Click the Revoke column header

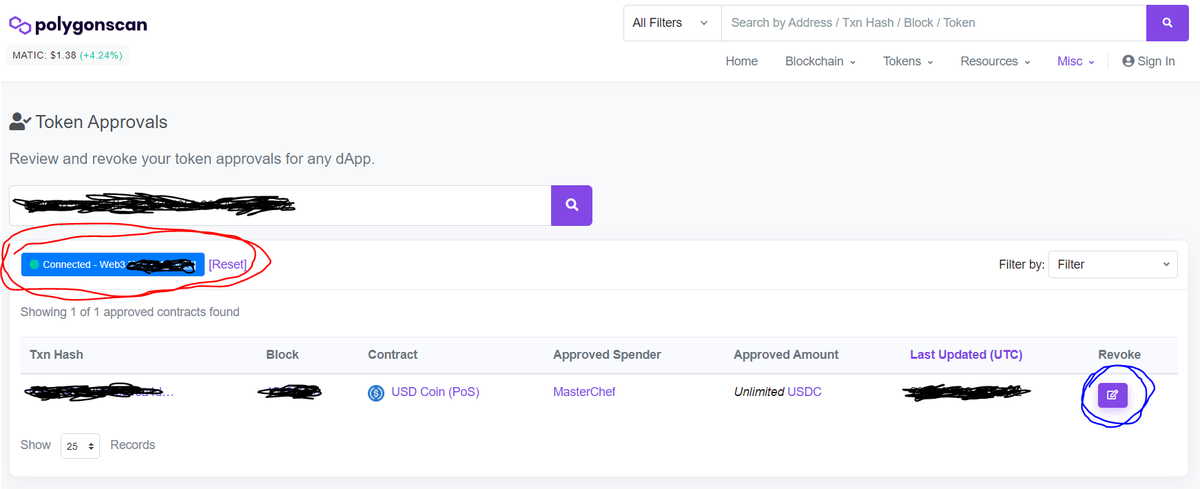point(1119,355)
